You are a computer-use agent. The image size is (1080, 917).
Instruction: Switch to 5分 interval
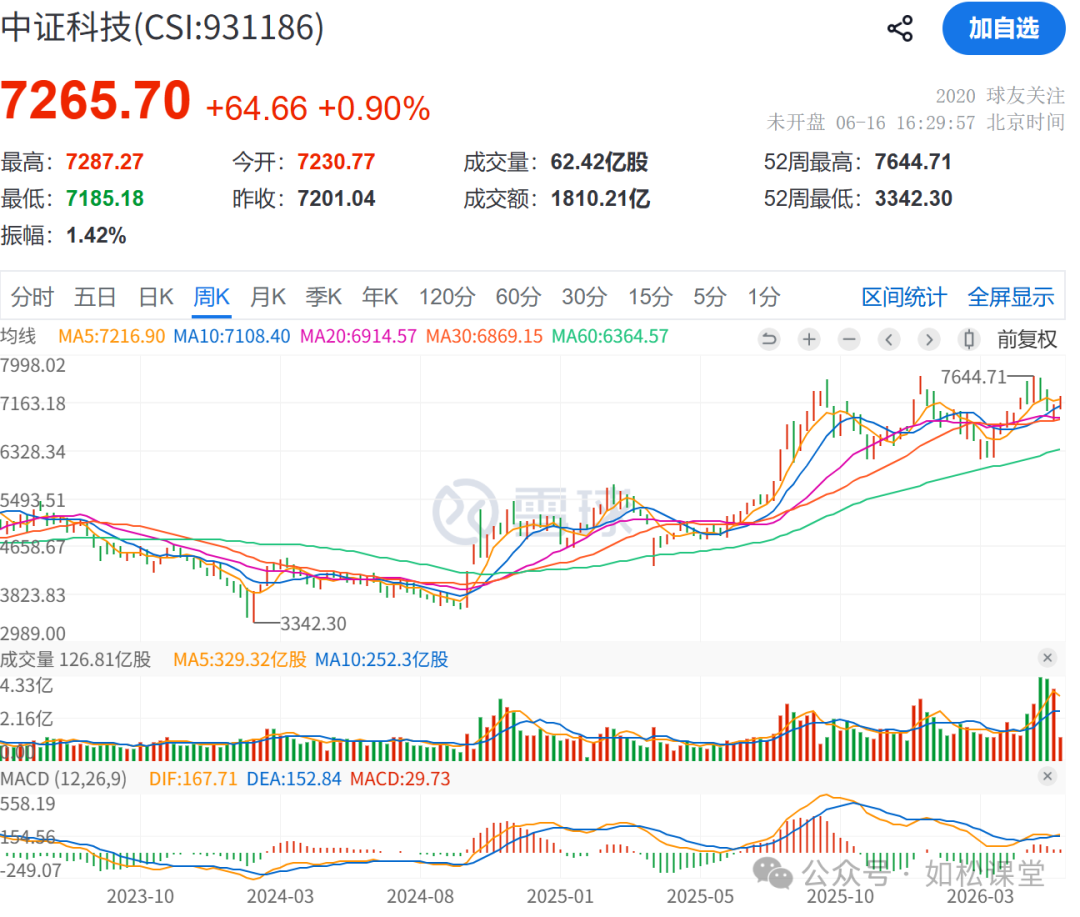[709, 297]
